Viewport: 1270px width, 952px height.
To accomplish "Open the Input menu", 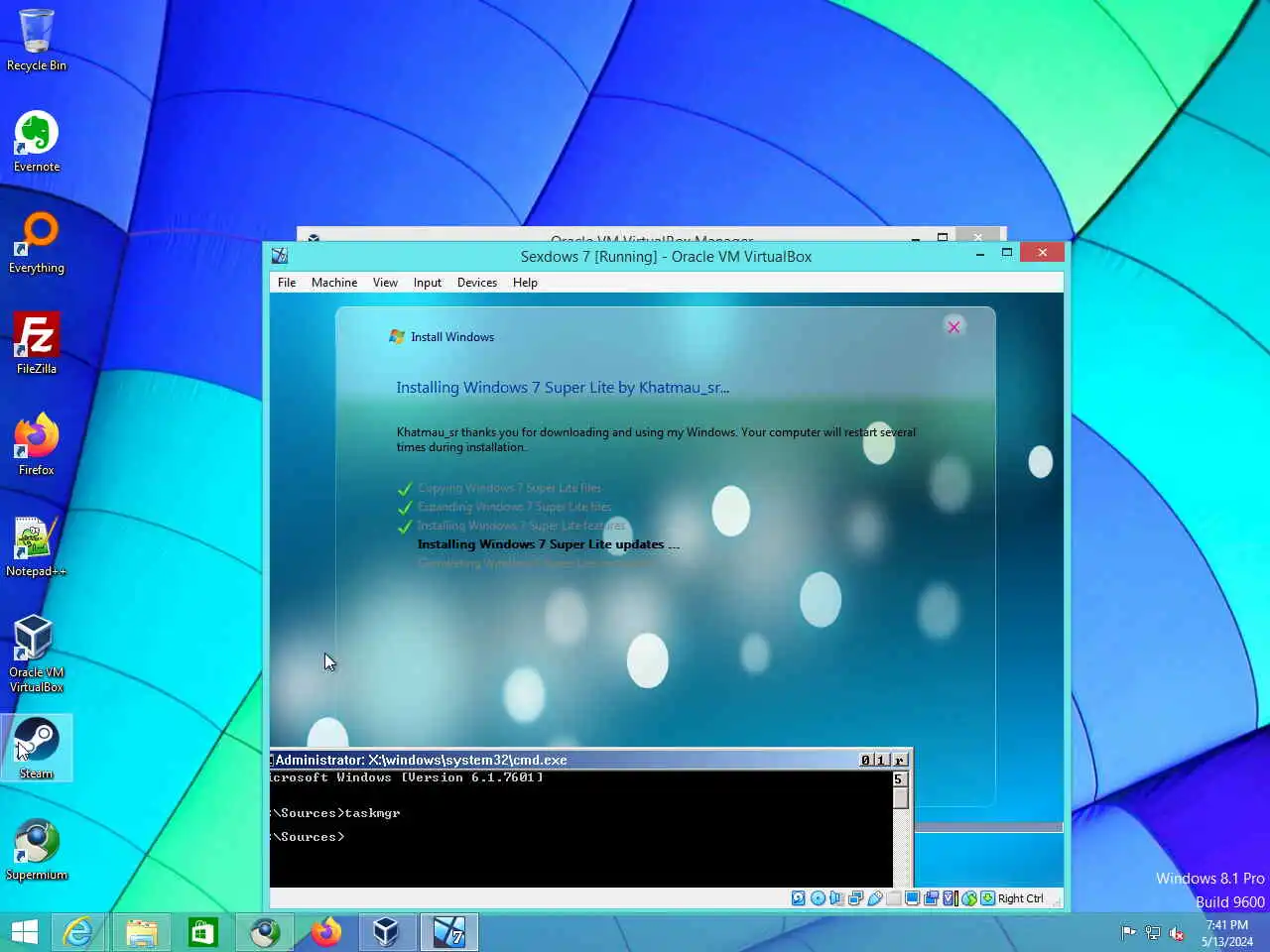I will (x=428, y=283).
